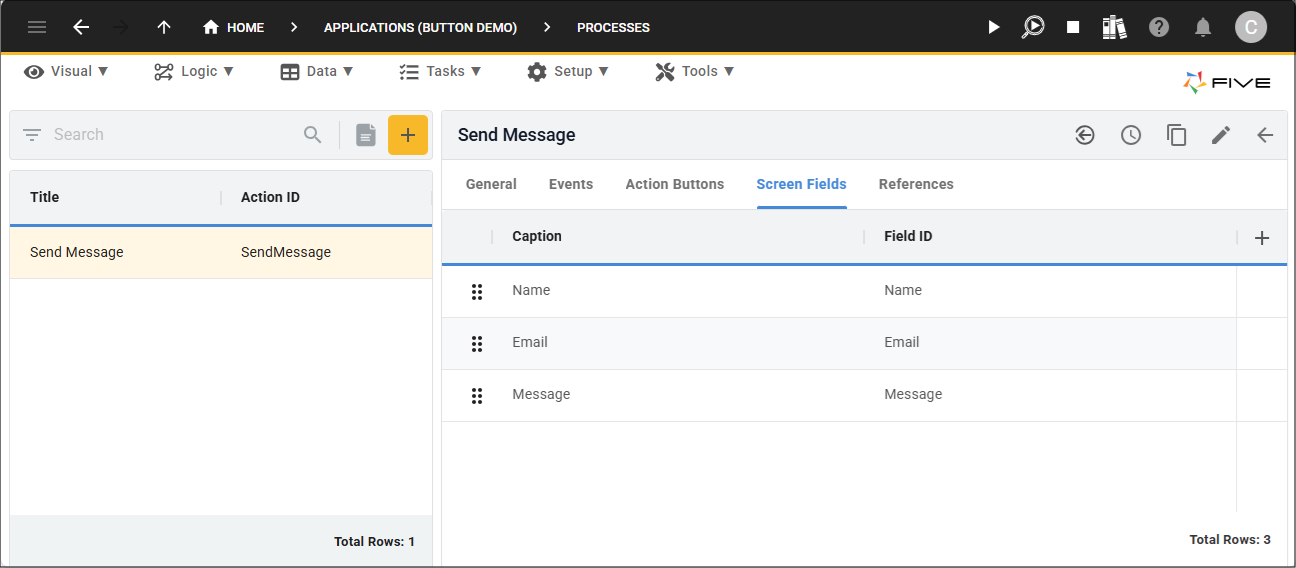Select the Screen Fields tab

tap(802, 184)
